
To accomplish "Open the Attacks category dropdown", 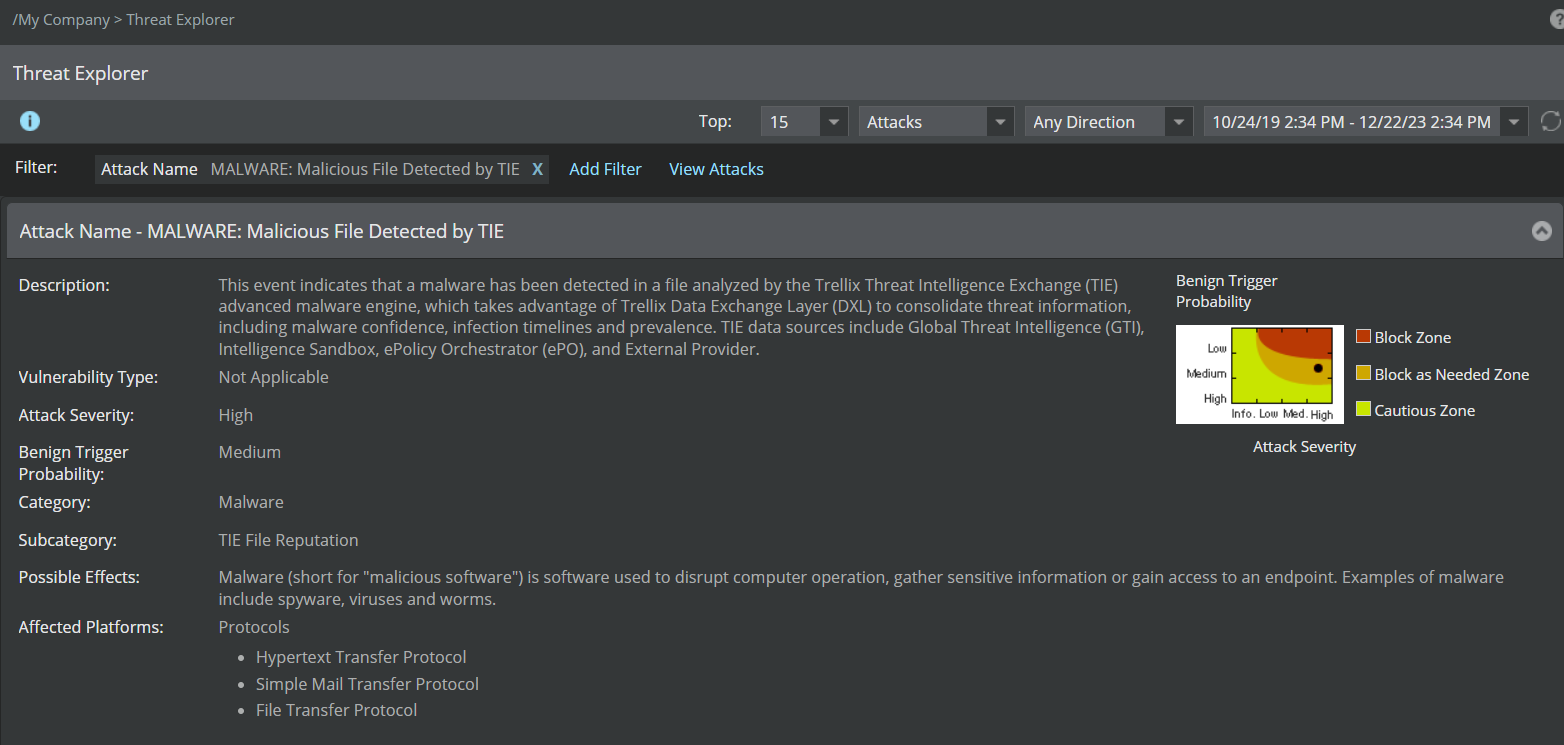I will (936, 122).
